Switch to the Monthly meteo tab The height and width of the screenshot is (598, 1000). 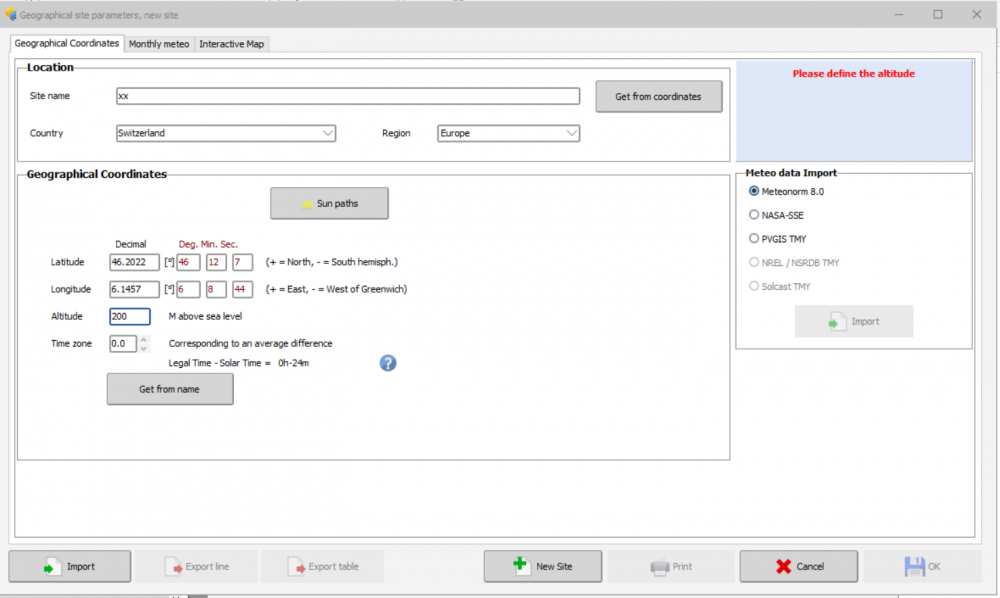[159, 44]
